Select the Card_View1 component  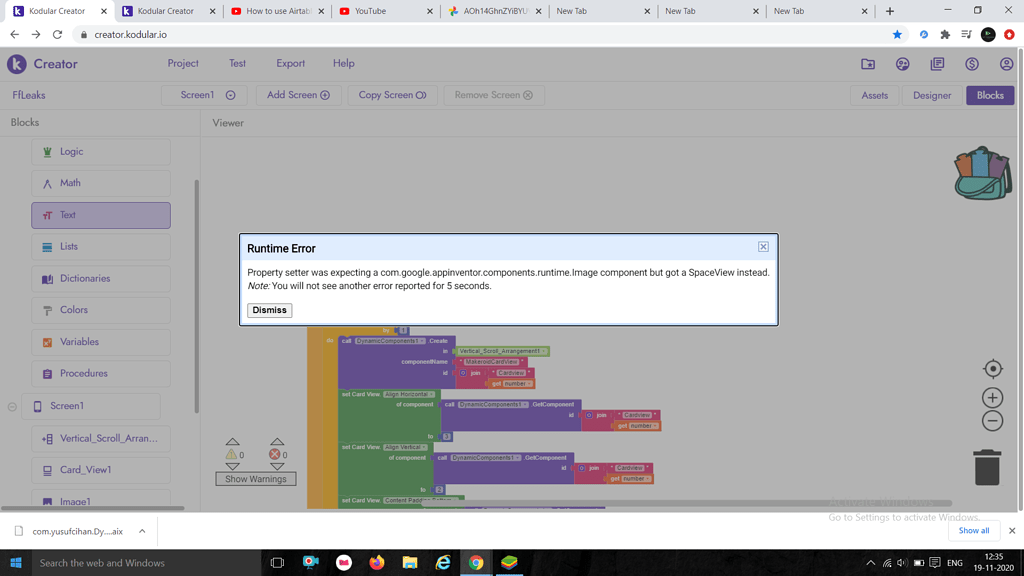point(101,470)
